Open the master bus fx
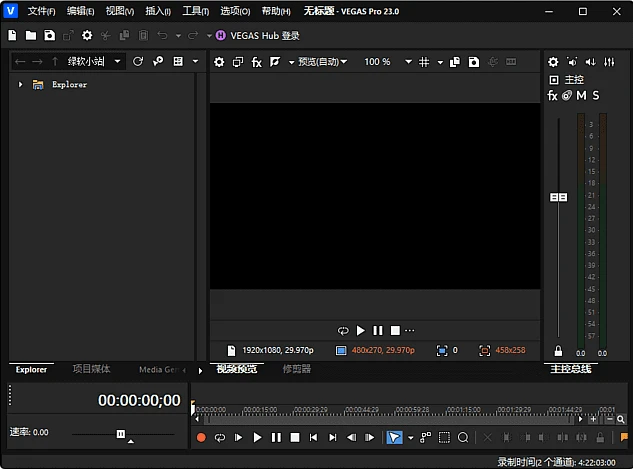Image resolution: width=633 pixels, height=469 pixels. [x=552, y=96]
